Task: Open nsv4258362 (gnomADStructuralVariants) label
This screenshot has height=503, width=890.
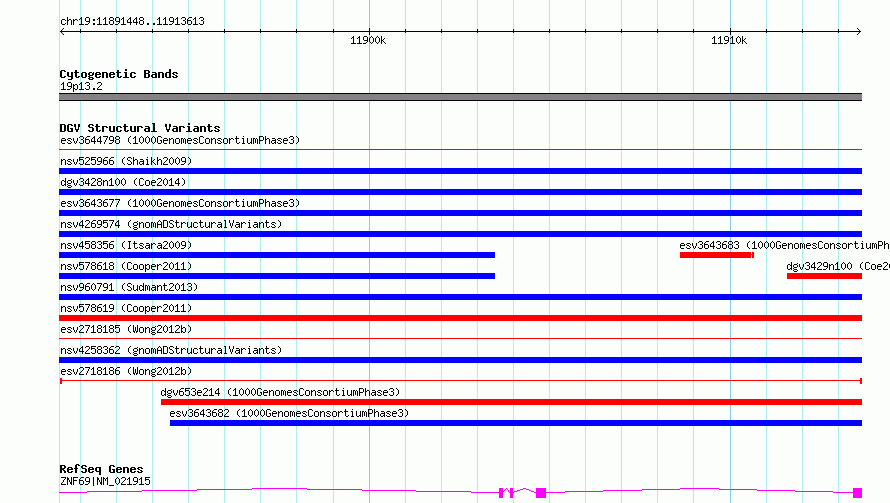Action: 171,350
